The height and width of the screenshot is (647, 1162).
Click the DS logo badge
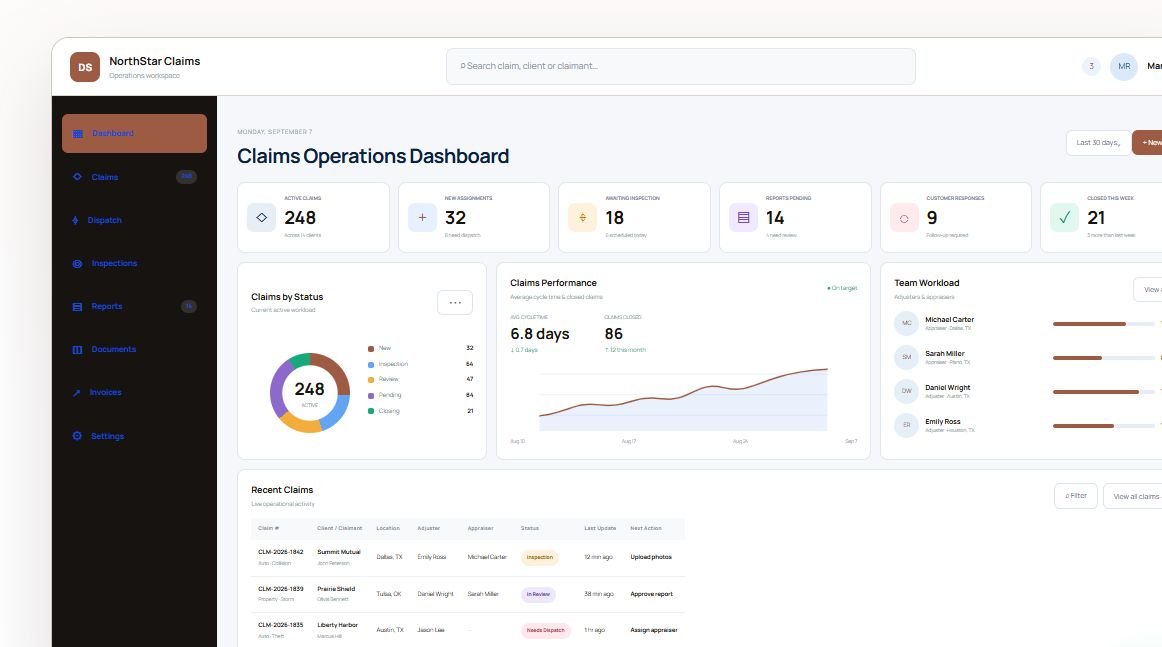point(85,67)
